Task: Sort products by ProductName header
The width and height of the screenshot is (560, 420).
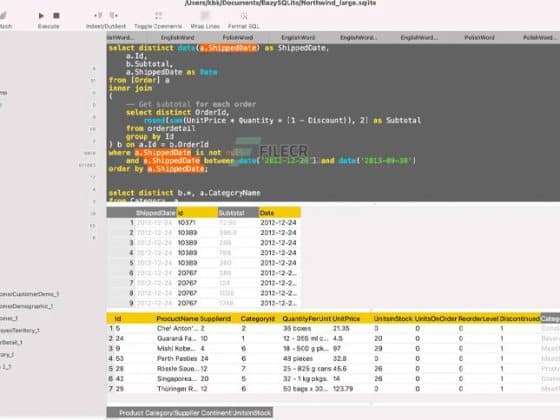Action: (x=178, y=319)
